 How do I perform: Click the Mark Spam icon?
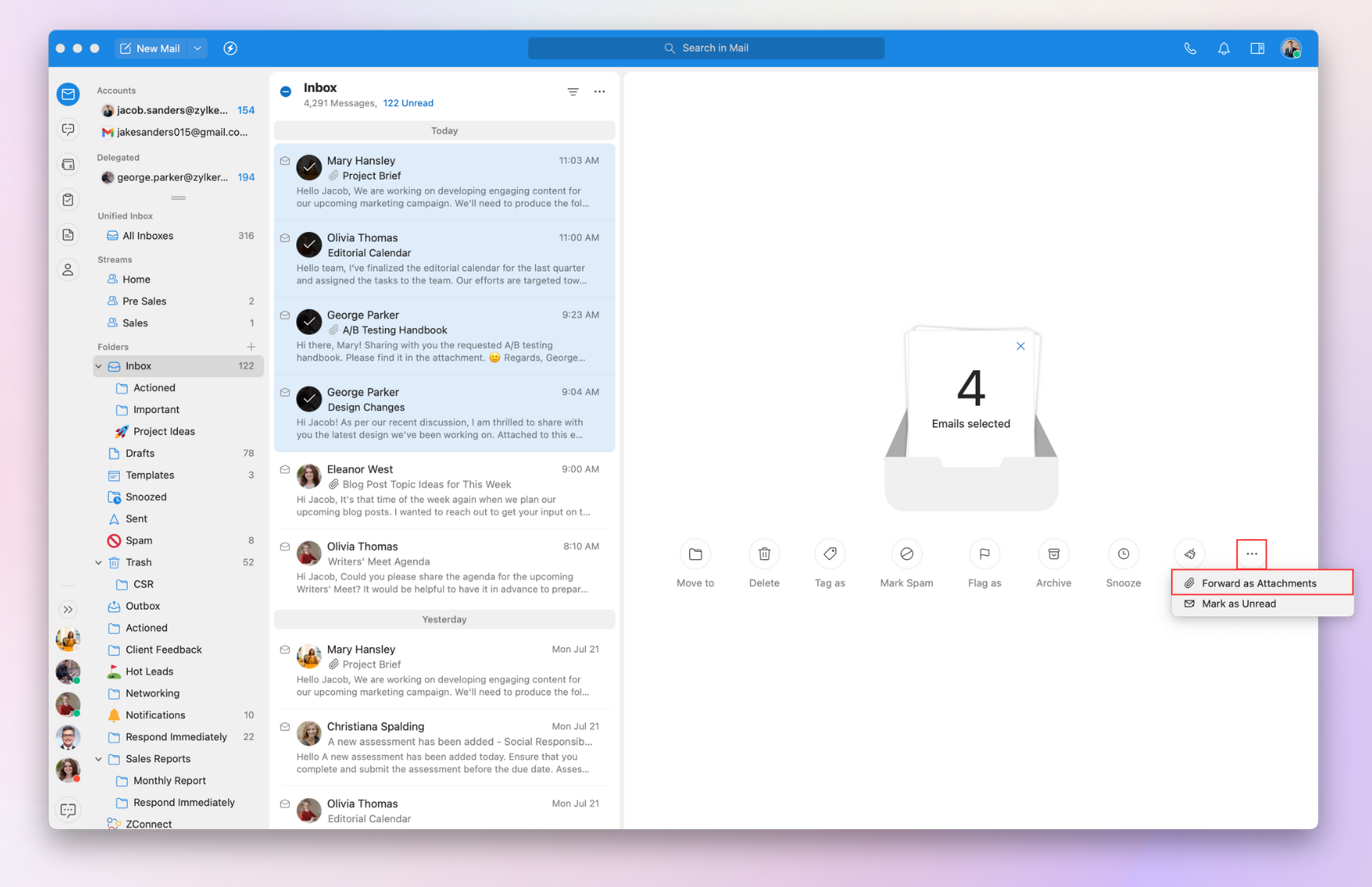(x=907, y=554)
